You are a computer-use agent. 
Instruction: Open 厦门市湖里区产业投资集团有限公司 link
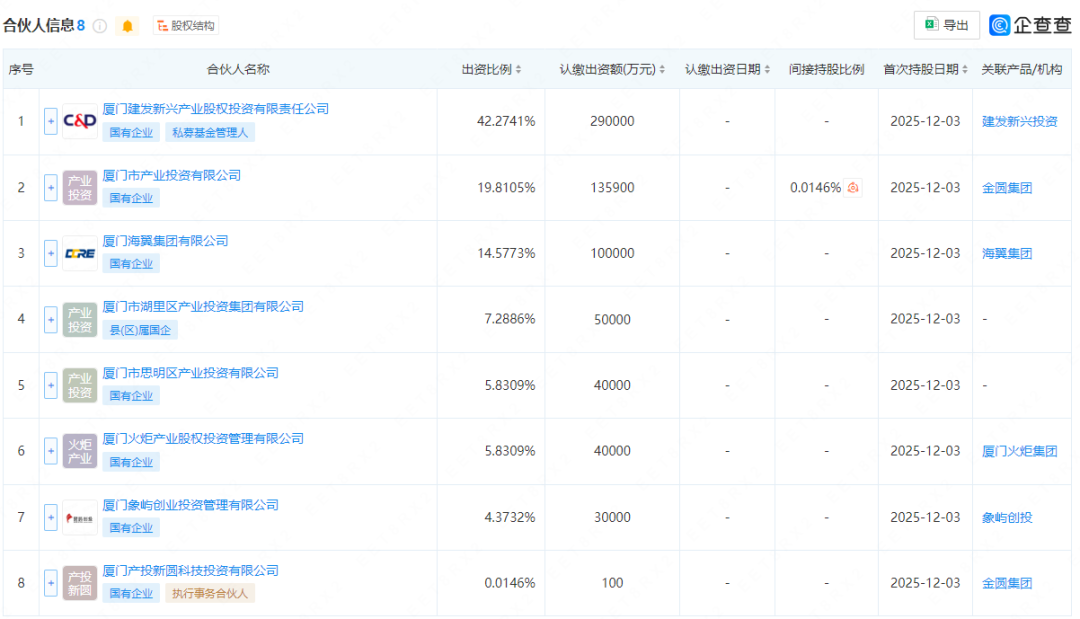pos(203,306)
